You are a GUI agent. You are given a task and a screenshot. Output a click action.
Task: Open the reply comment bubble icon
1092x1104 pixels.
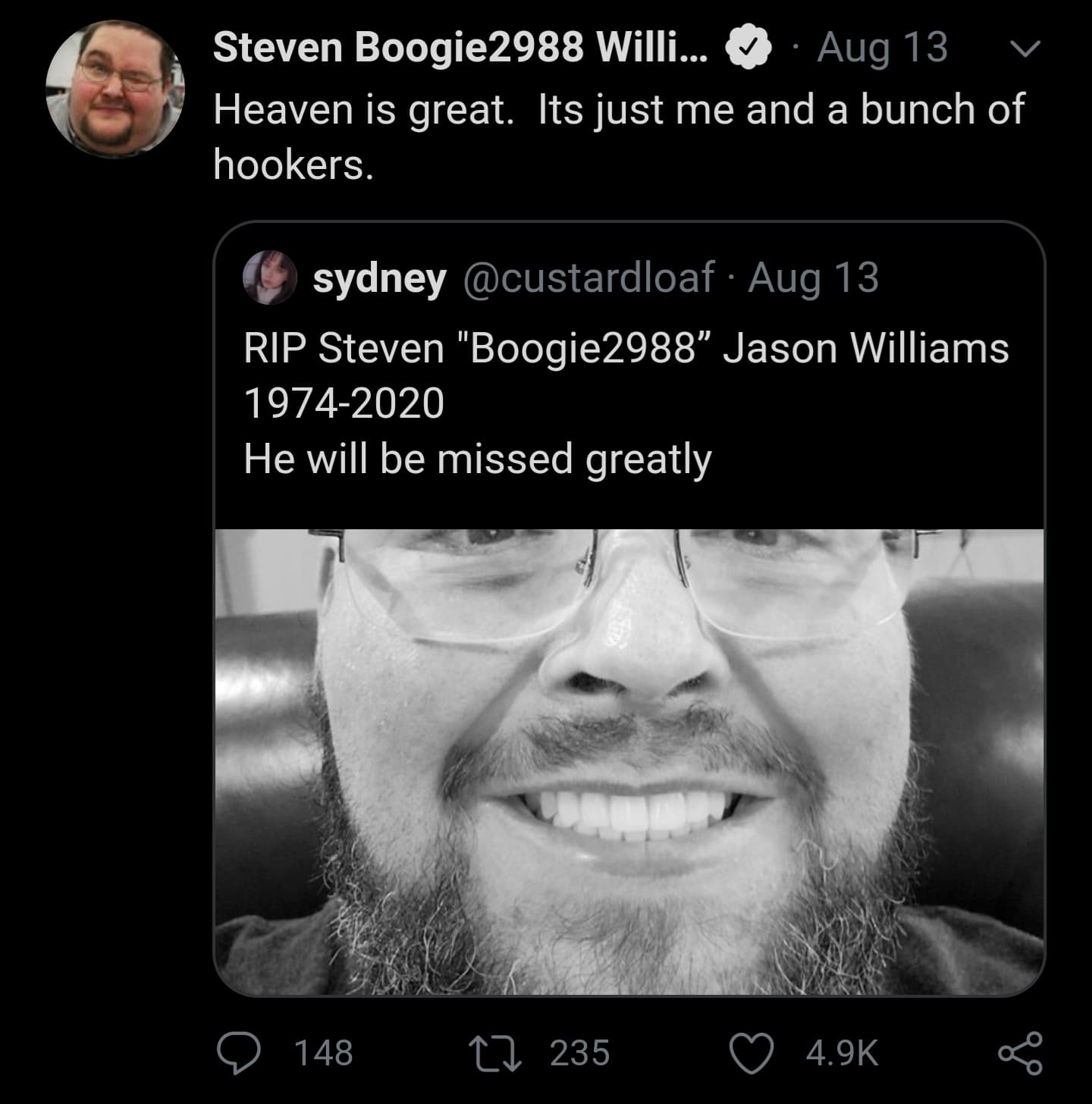(x=238, y=1054)
